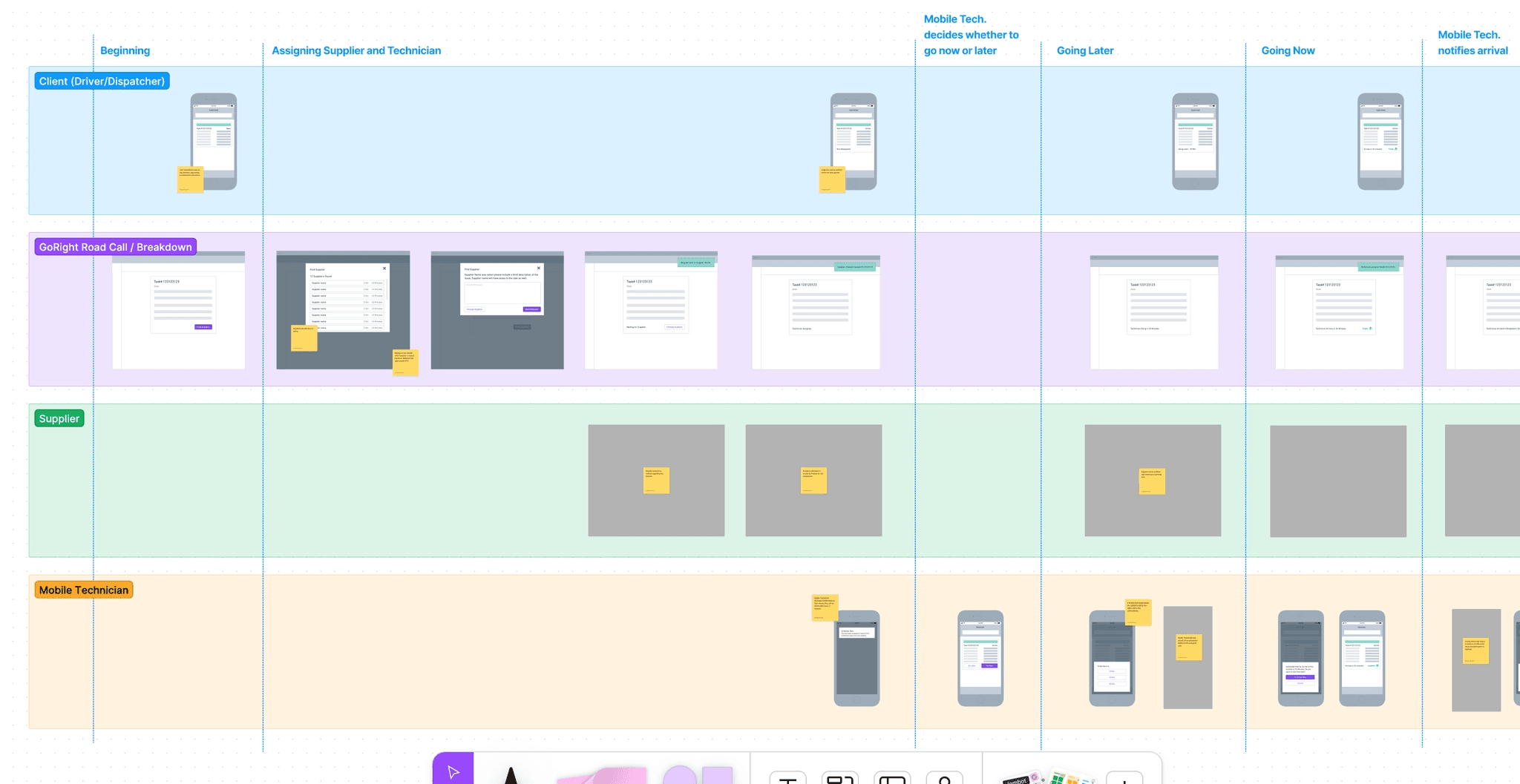Select second Technician phone under Going Now
Screen dimensions: 1520x784
pyautogui.click(x=1362, y=658)
